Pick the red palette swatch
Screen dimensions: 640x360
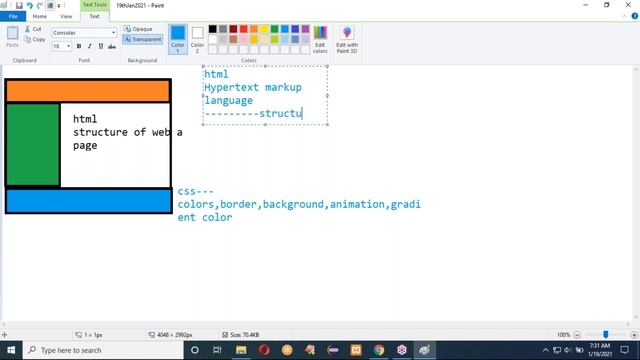click(244, 29)
